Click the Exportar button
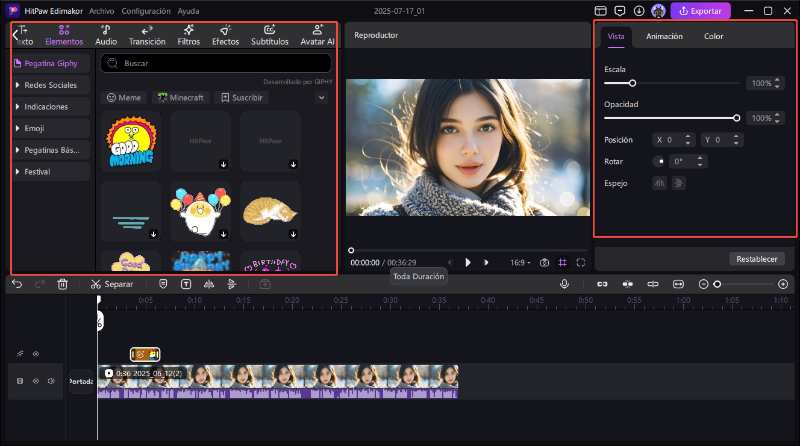 (700, 11)
